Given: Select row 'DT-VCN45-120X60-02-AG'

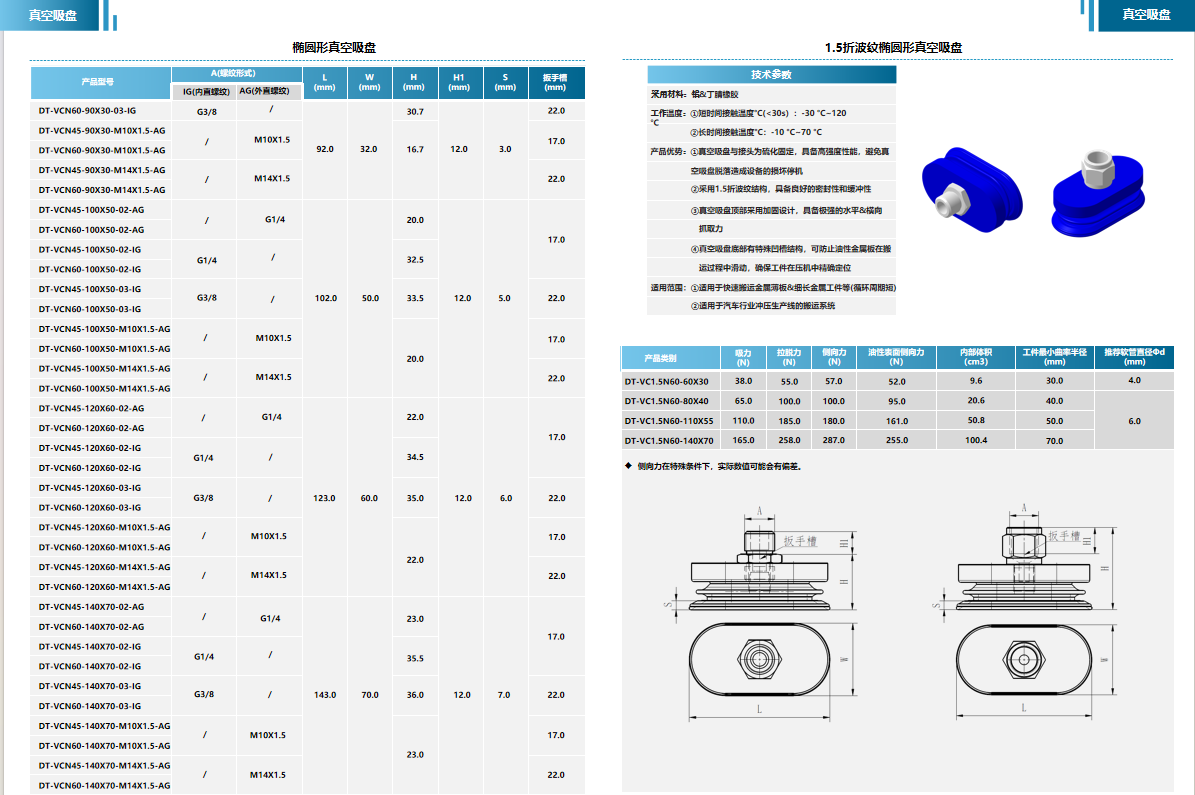Looking at the screenshot, I should click(101, 408).
